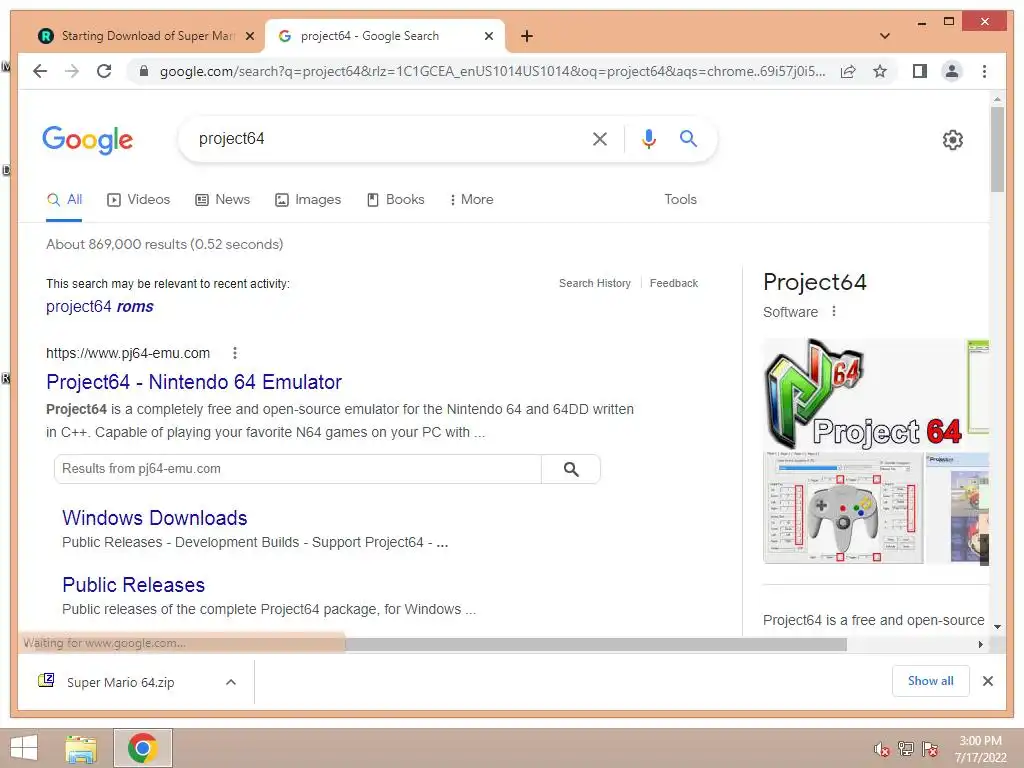The width and height of the screenshot is (1024, 768).
Task: Switch to News results
Action: pyautogui.click(x=223, y=199)
